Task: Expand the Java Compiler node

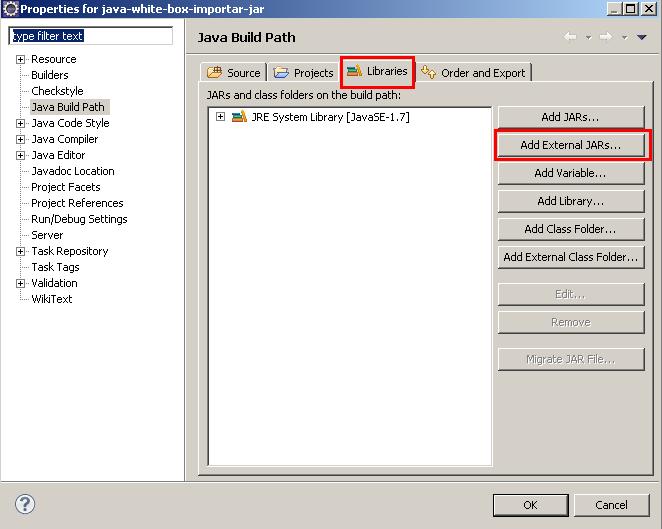Action: coord(20,139)
